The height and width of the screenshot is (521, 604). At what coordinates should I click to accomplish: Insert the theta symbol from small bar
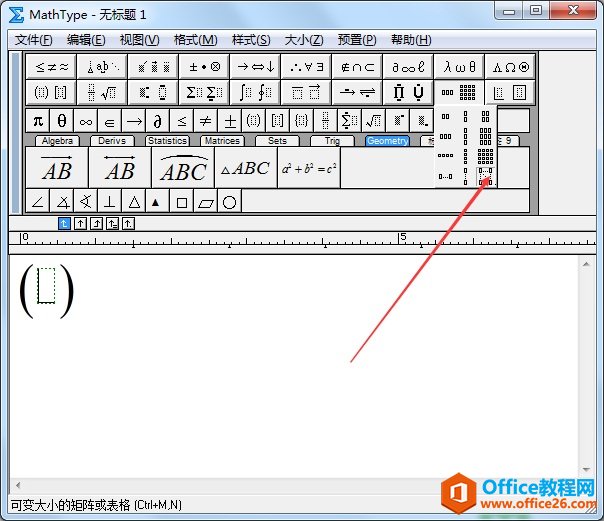click(x=61, y=121)
